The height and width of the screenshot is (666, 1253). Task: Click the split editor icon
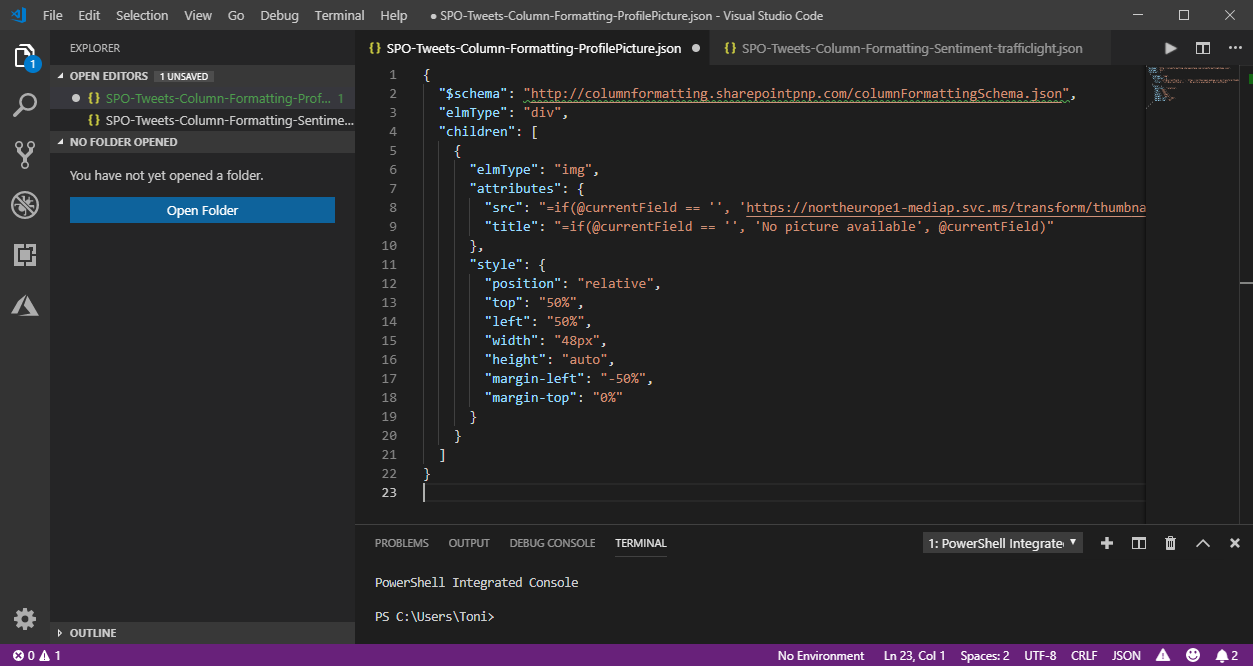pyautogui.click(x=1203, y=48)
